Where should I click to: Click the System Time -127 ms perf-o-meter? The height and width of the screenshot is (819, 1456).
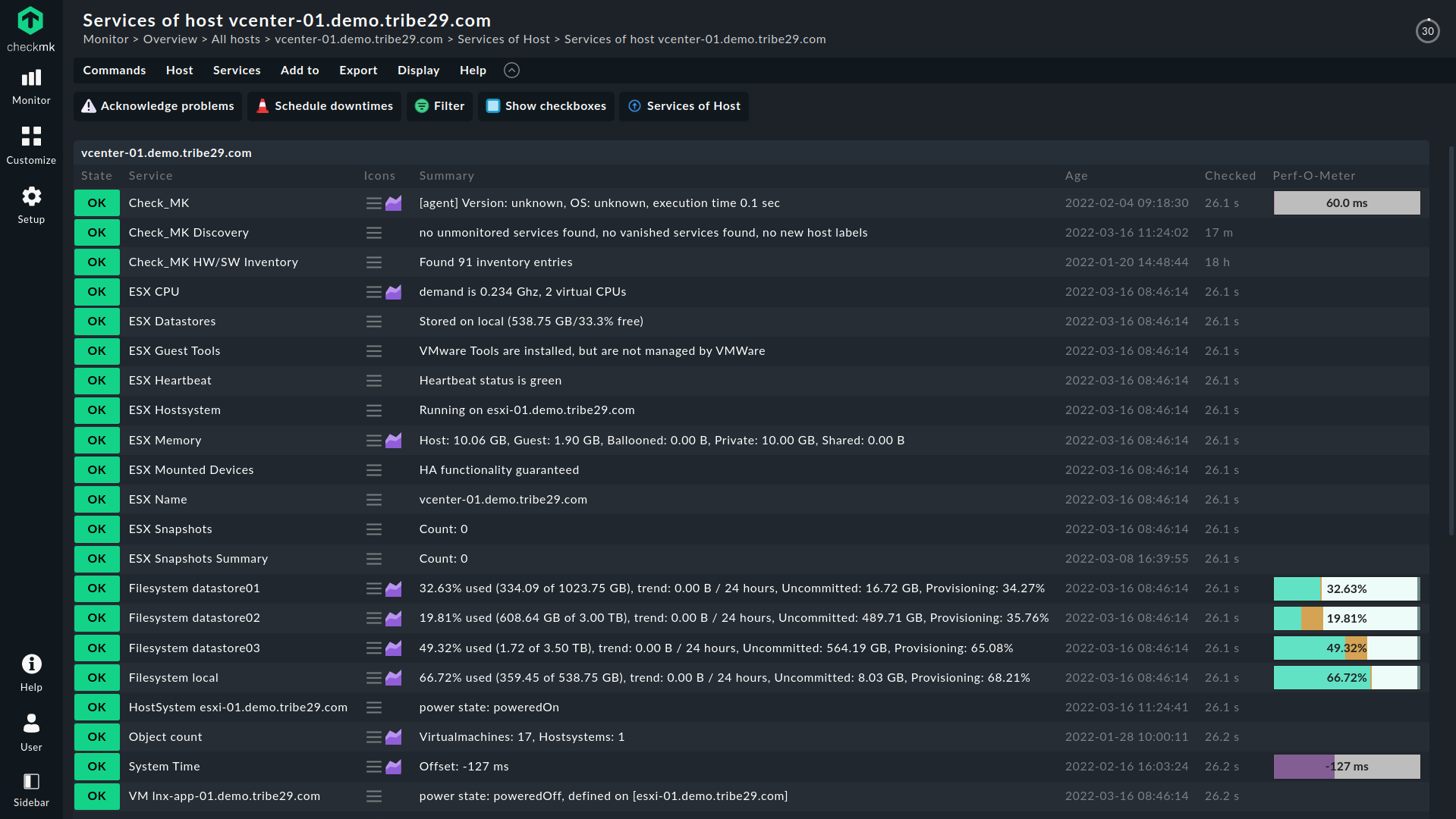click(1347, 767)
